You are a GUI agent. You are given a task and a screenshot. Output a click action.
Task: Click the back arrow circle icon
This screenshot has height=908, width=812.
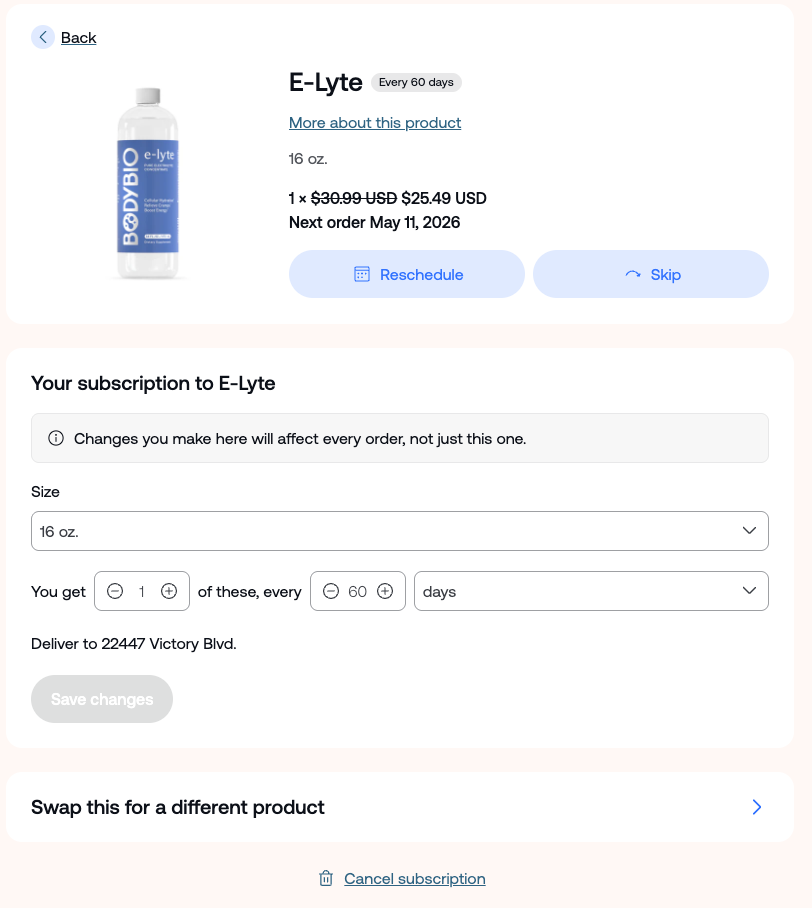pyautogui.click(x=43, y=37)
